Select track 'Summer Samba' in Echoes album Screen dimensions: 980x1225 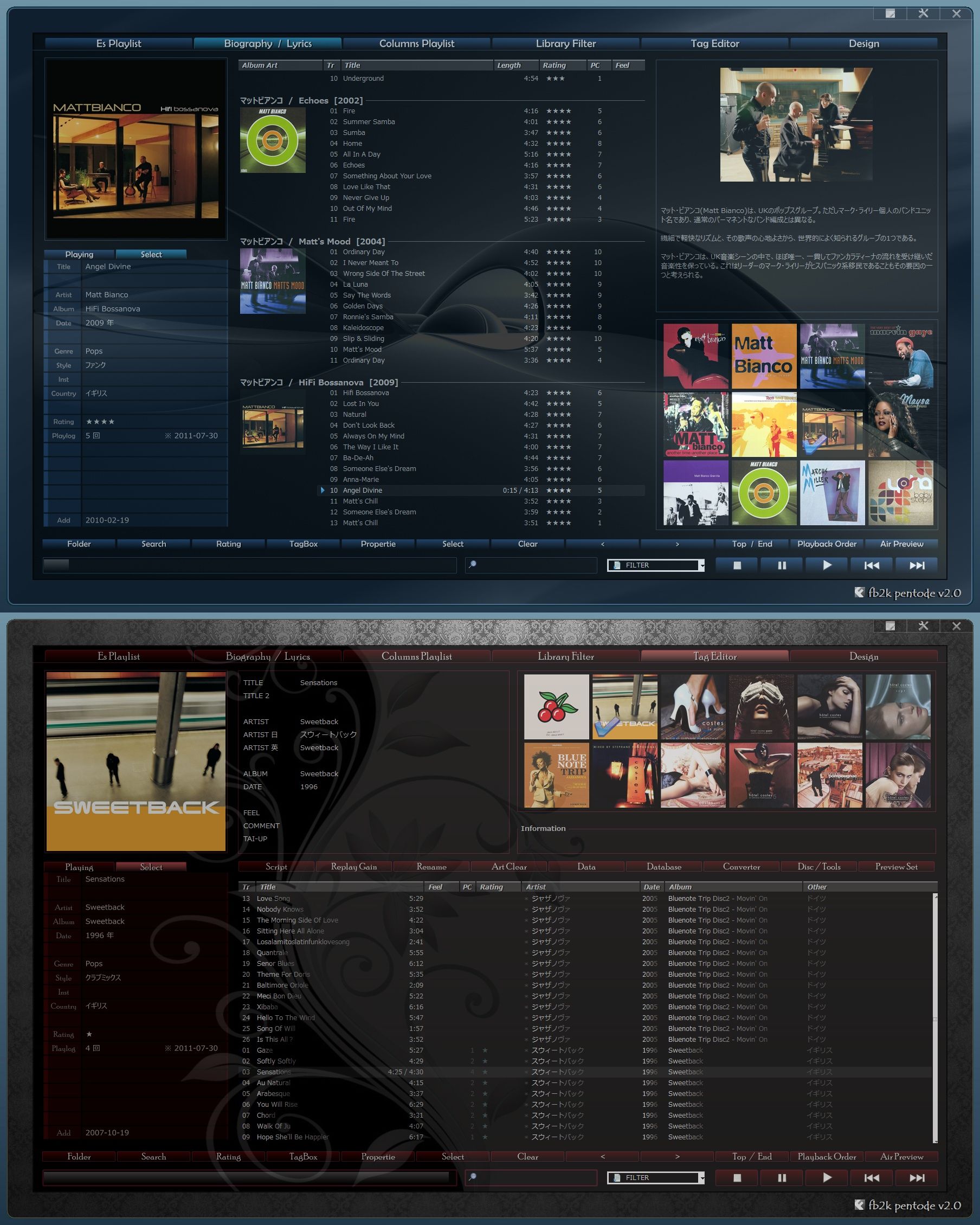(481, 121)
